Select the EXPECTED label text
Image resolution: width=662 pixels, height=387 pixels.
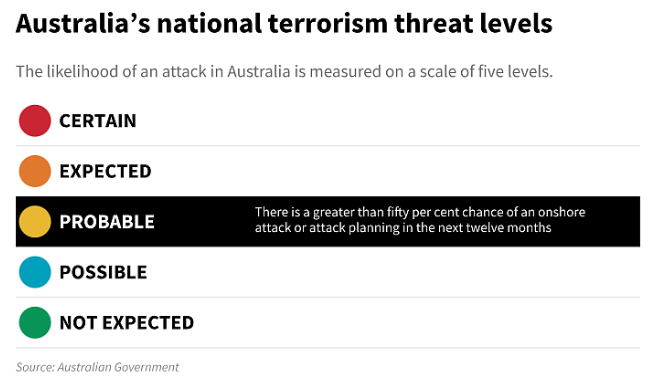106,171
